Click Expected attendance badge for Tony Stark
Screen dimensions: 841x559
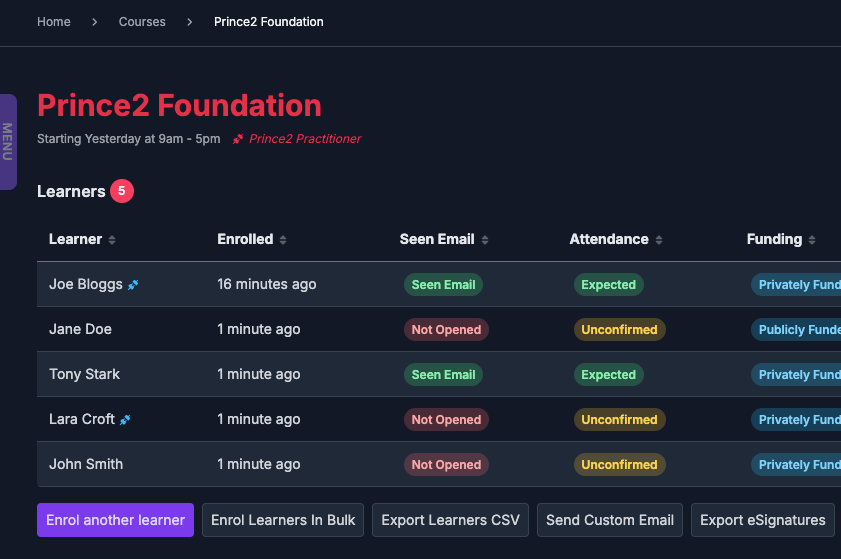(609, 375)
